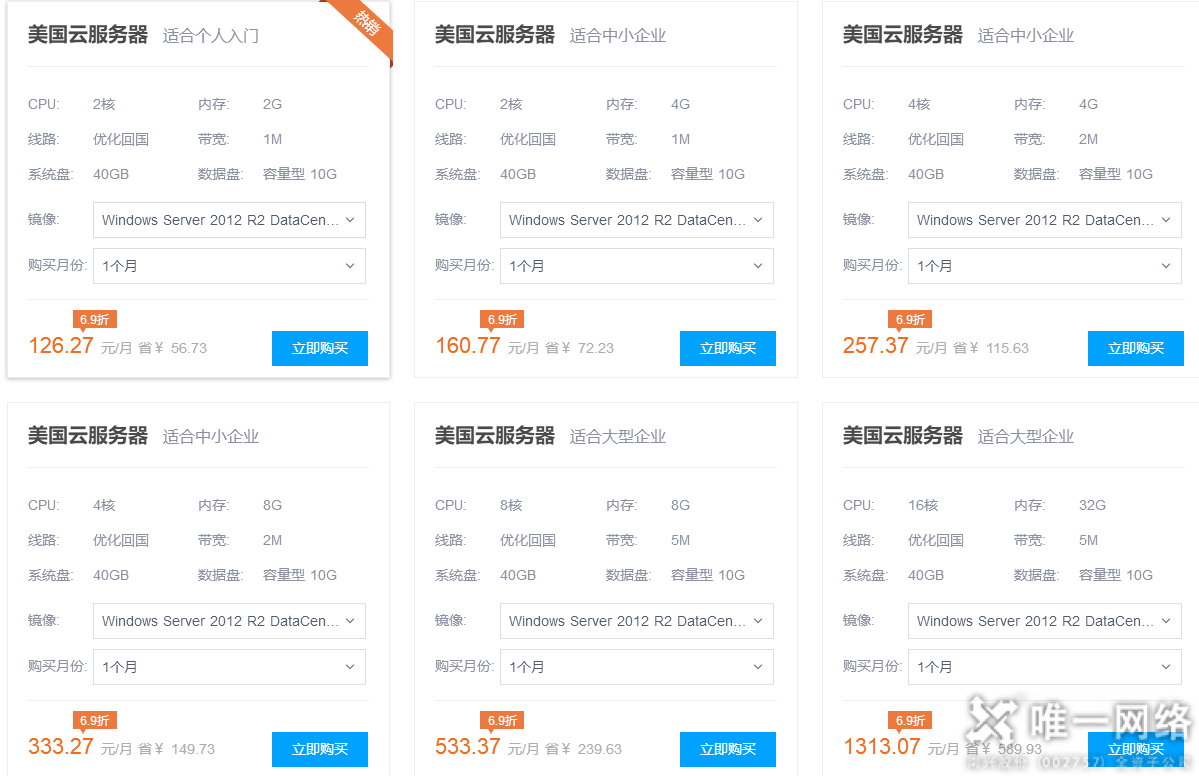The image size is (1199, 776).
Task: Open image dropdown in 1313.07 plan card
Action: [1045, 621]
